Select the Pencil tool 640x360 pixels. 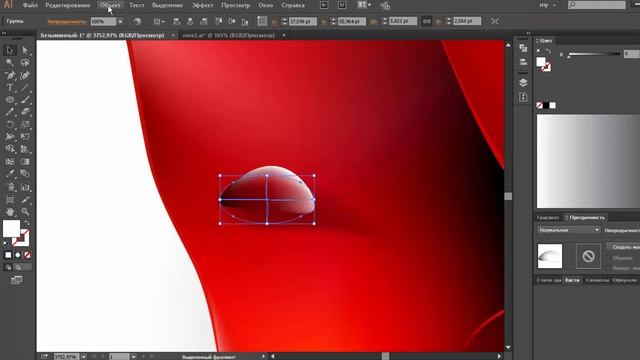(x=10, y=112)
